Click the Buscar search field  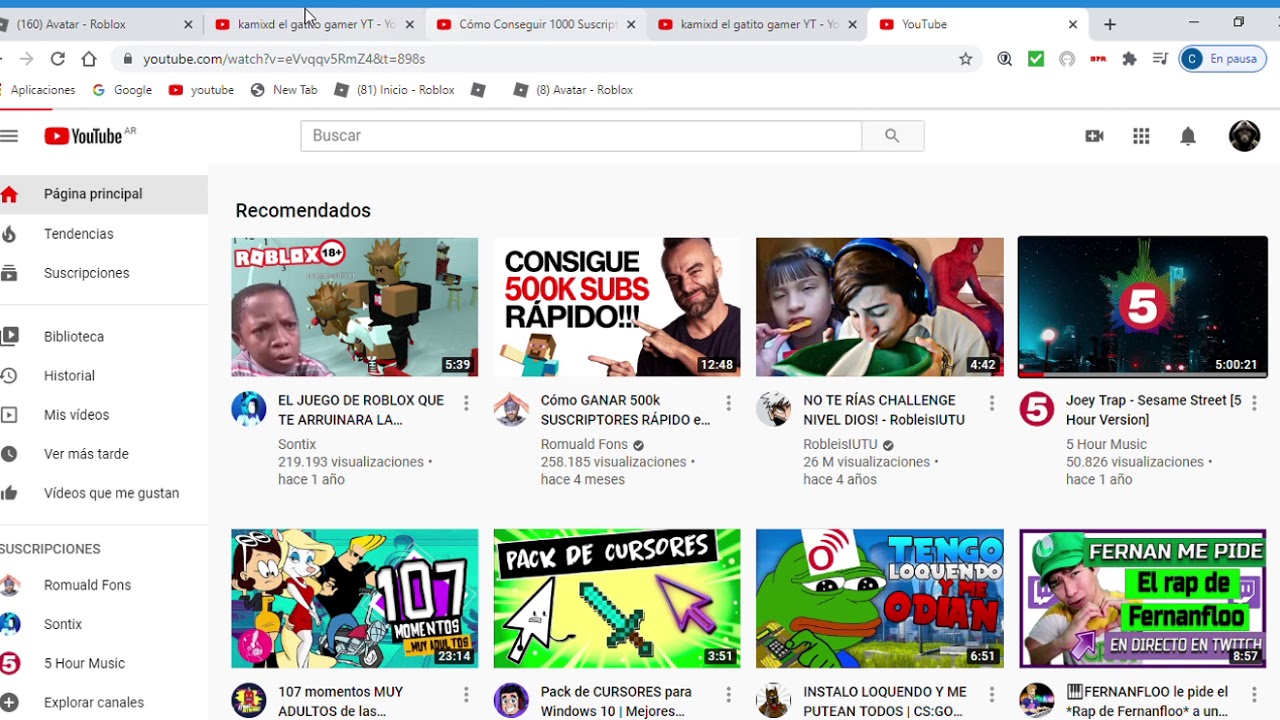pyautogui.click(x=581, y=136)
